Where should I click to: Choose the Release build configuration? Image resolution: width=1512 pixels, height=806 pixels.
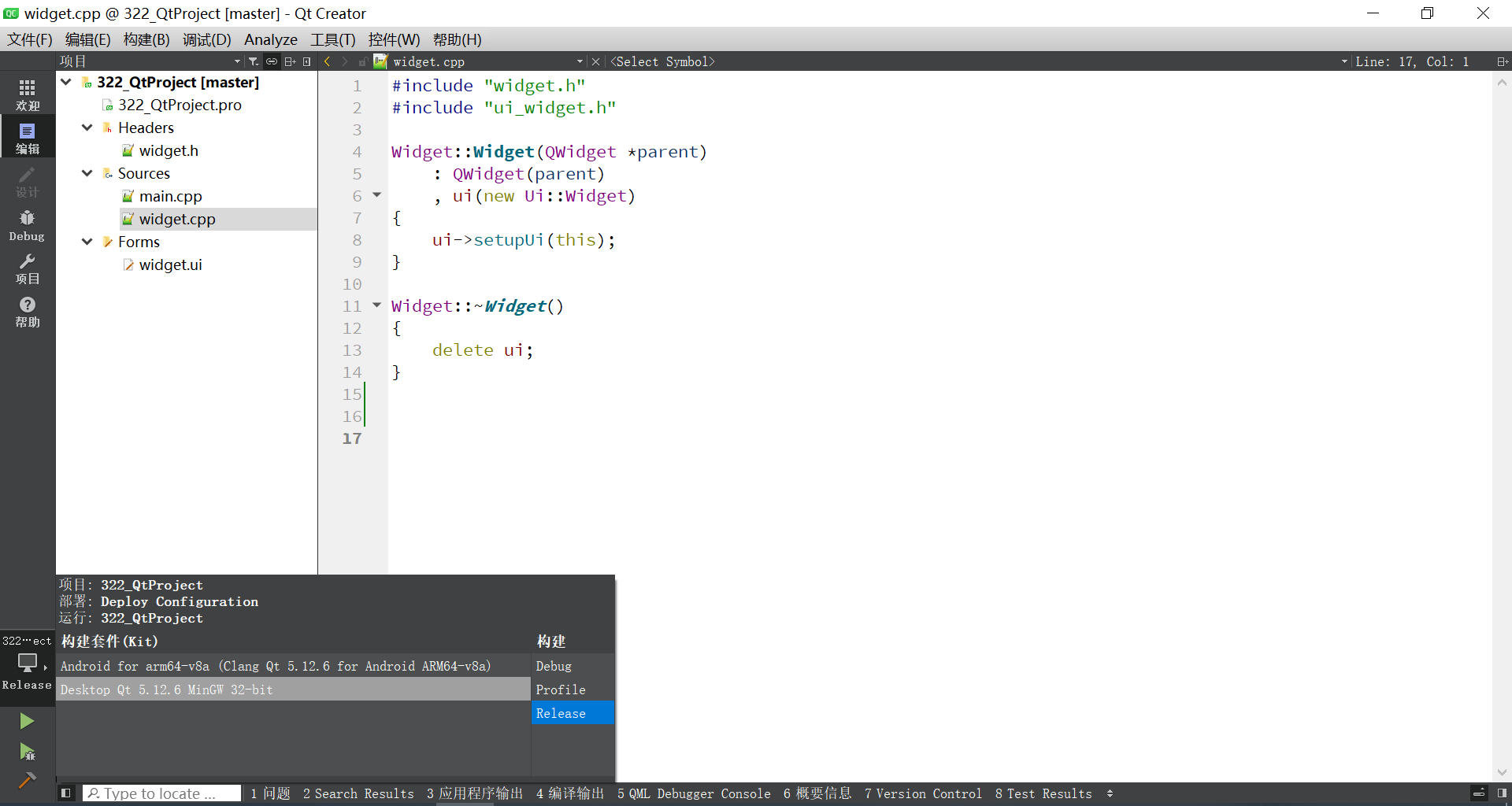[x=573, y=713]
